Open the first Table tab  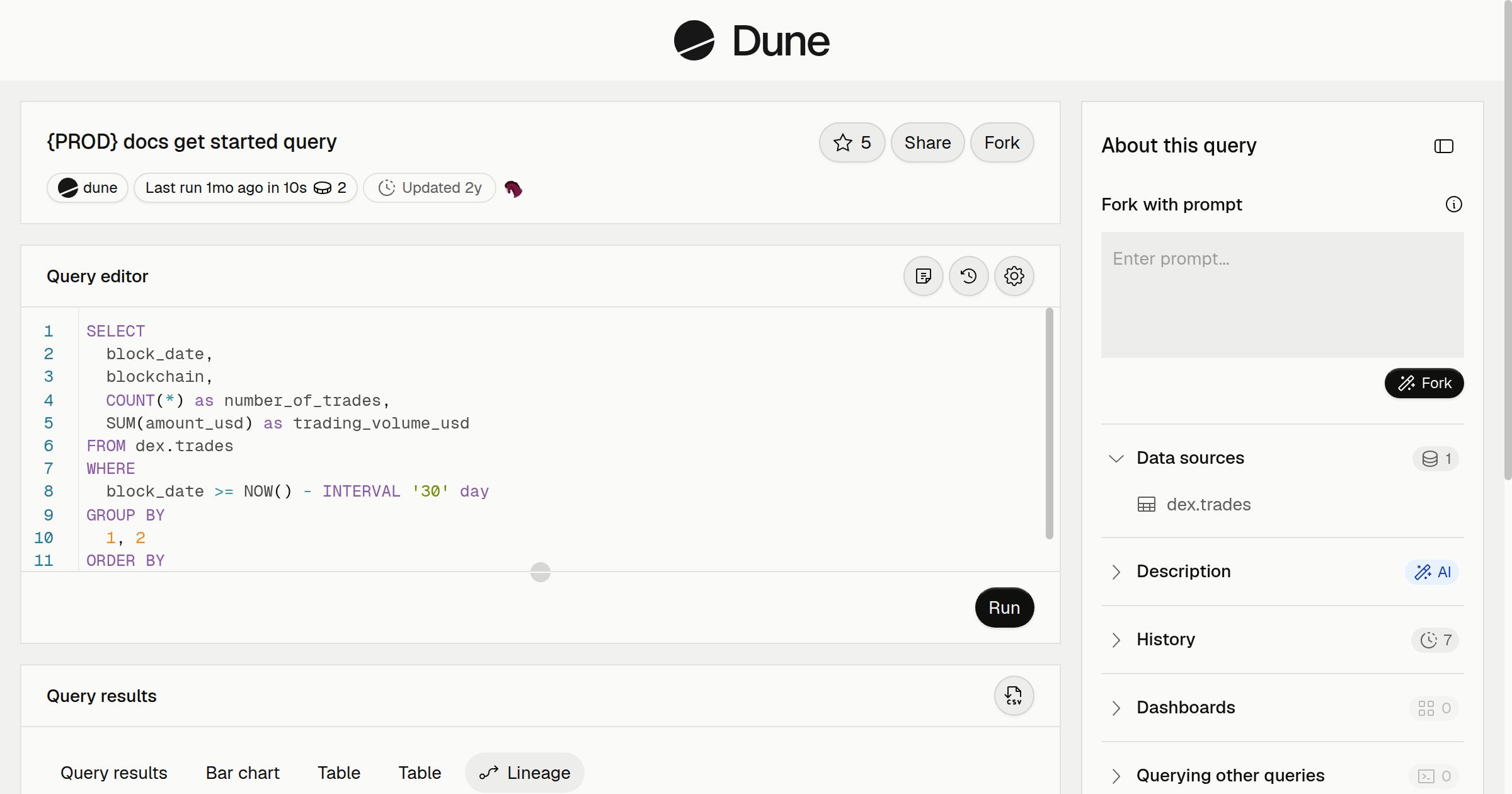[339, 773]
